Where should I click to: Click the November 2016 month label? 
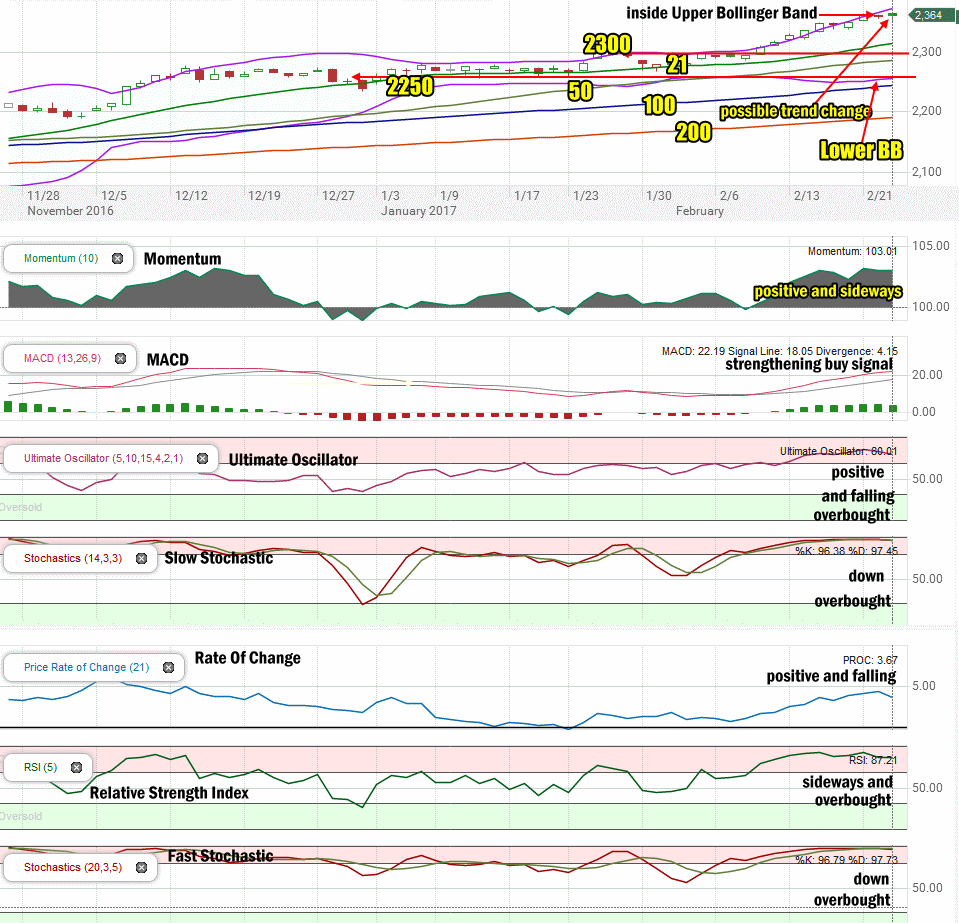70,211
